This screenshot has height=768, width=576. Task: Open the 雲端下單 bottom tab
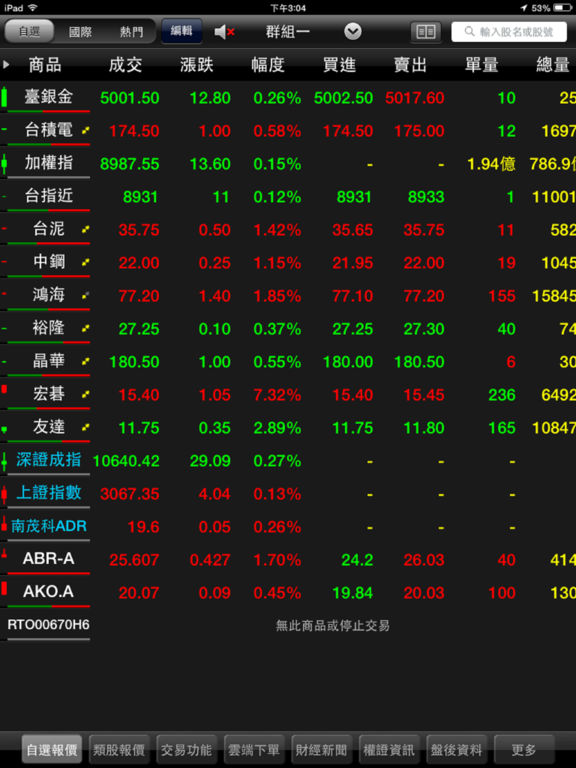pyautogui.click(x=254, y=750)
